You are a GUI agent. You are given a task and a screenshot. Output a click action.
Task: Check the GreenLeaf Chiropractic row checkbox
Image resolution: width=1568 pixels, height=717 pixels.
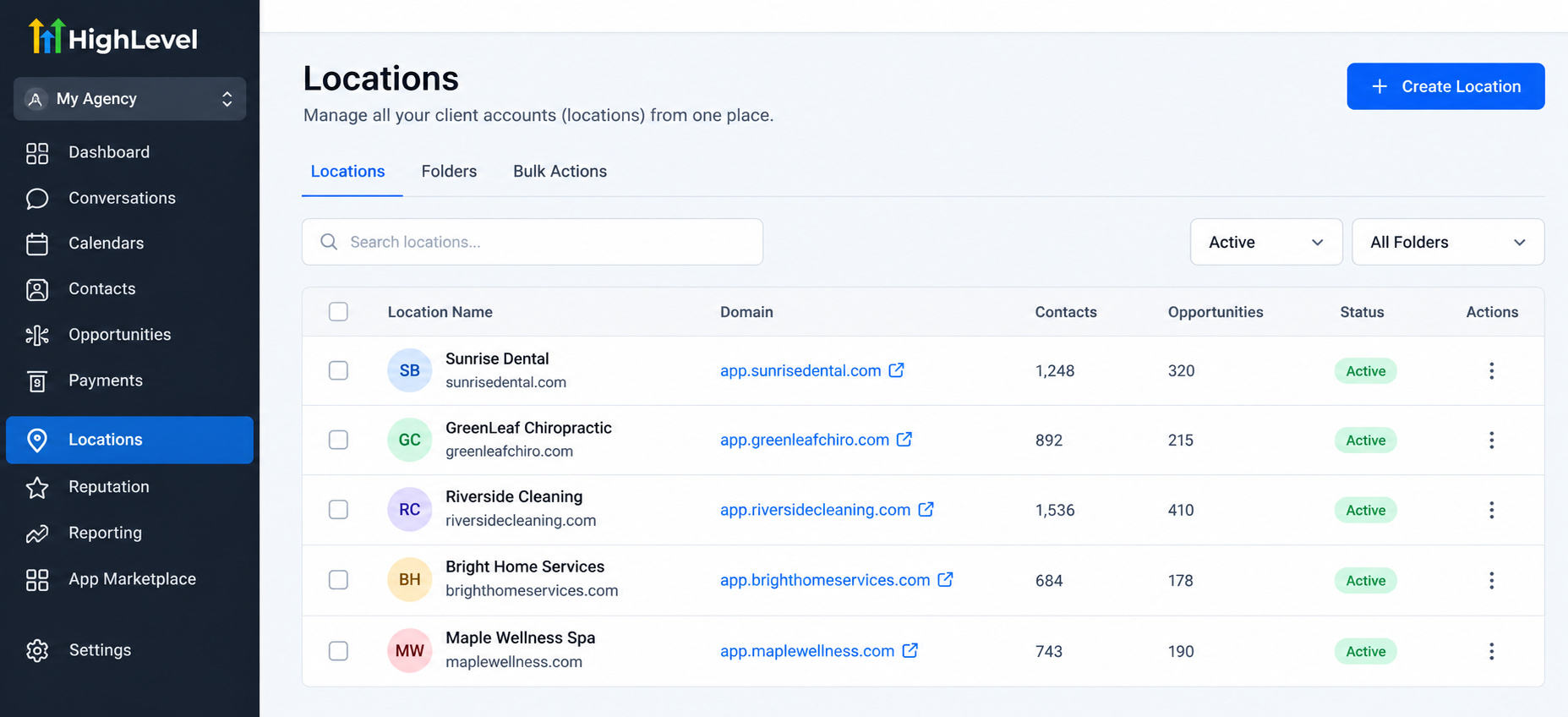(338, 440)
